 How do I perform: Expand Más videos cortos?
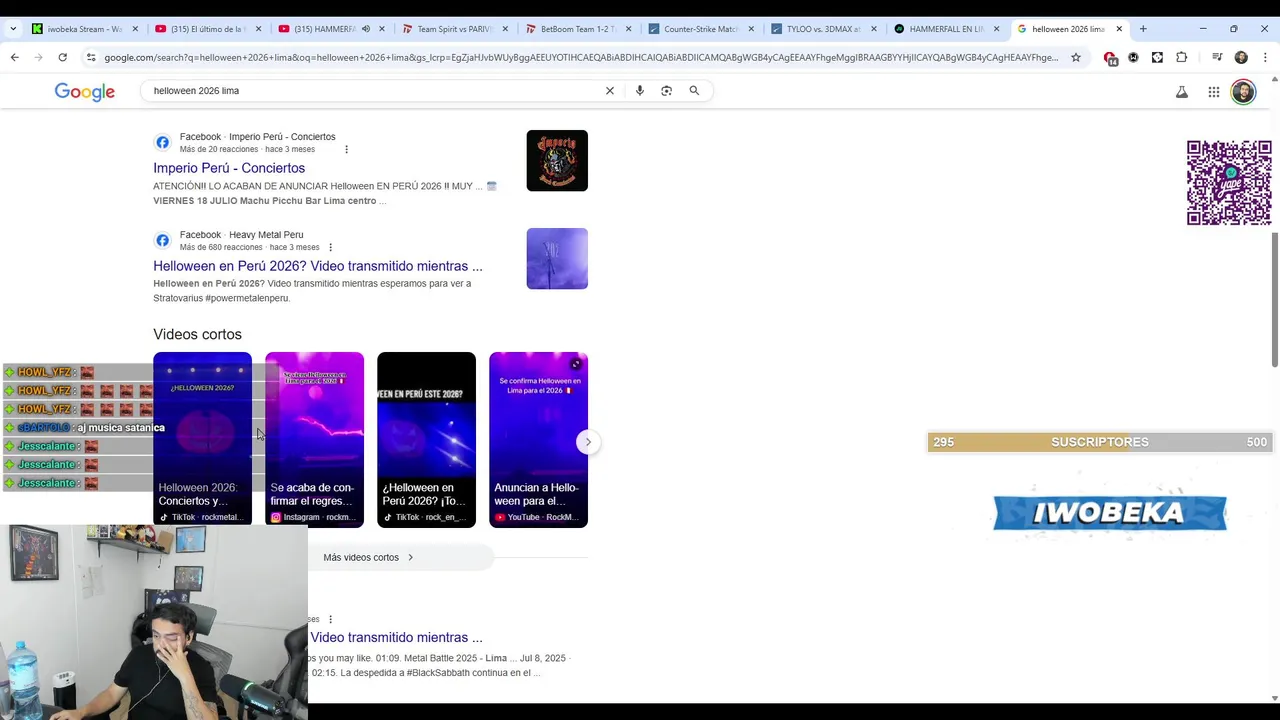pos(369,557)
